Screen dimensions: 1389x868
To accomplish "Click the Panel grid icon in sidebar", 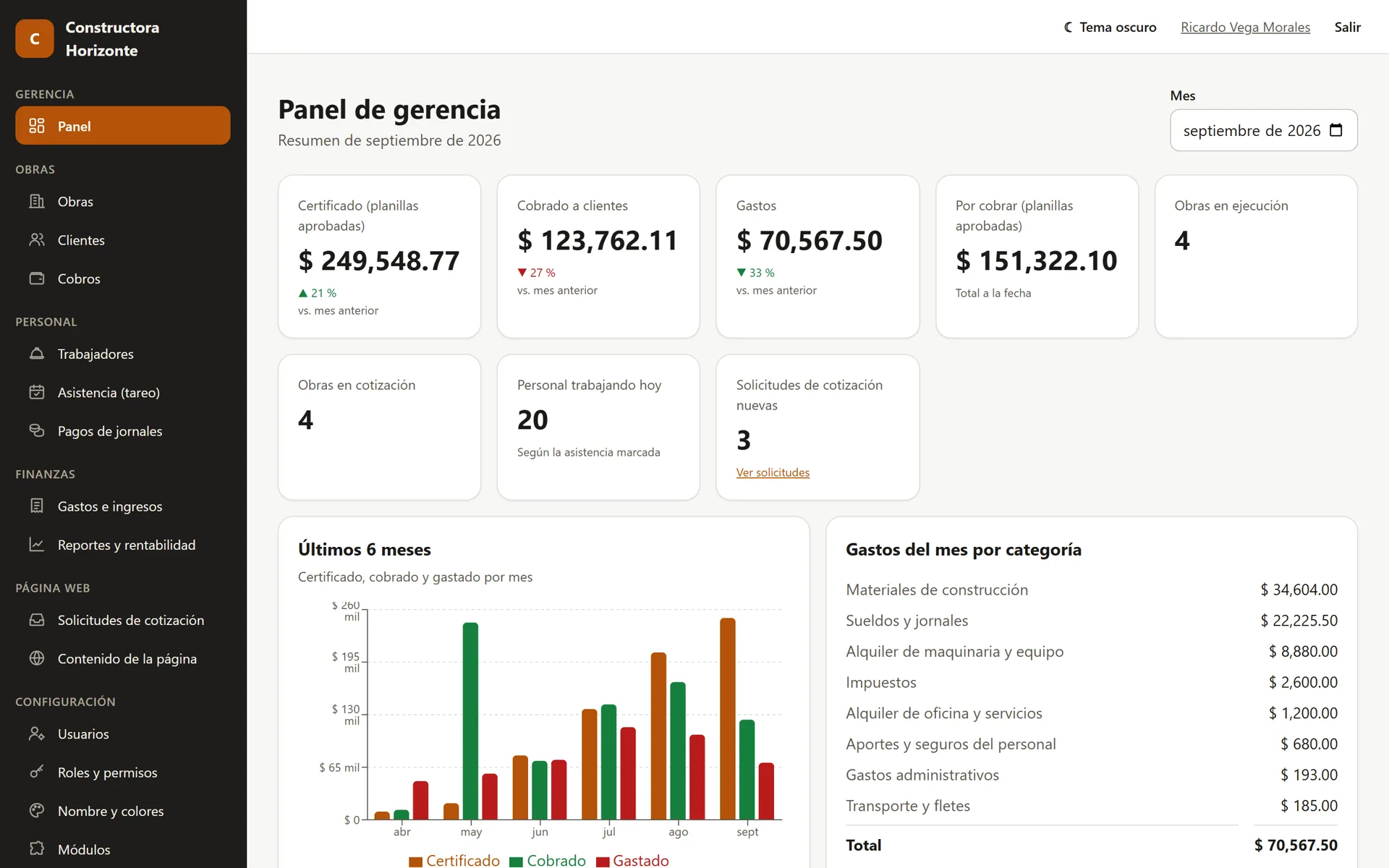I will pyautogui.click(x=37, y=126).
